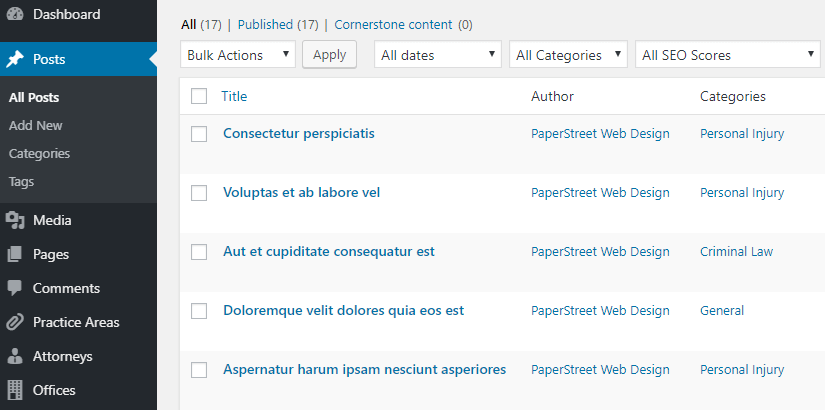Go to All Posts submenu

[x=34, y=97]
